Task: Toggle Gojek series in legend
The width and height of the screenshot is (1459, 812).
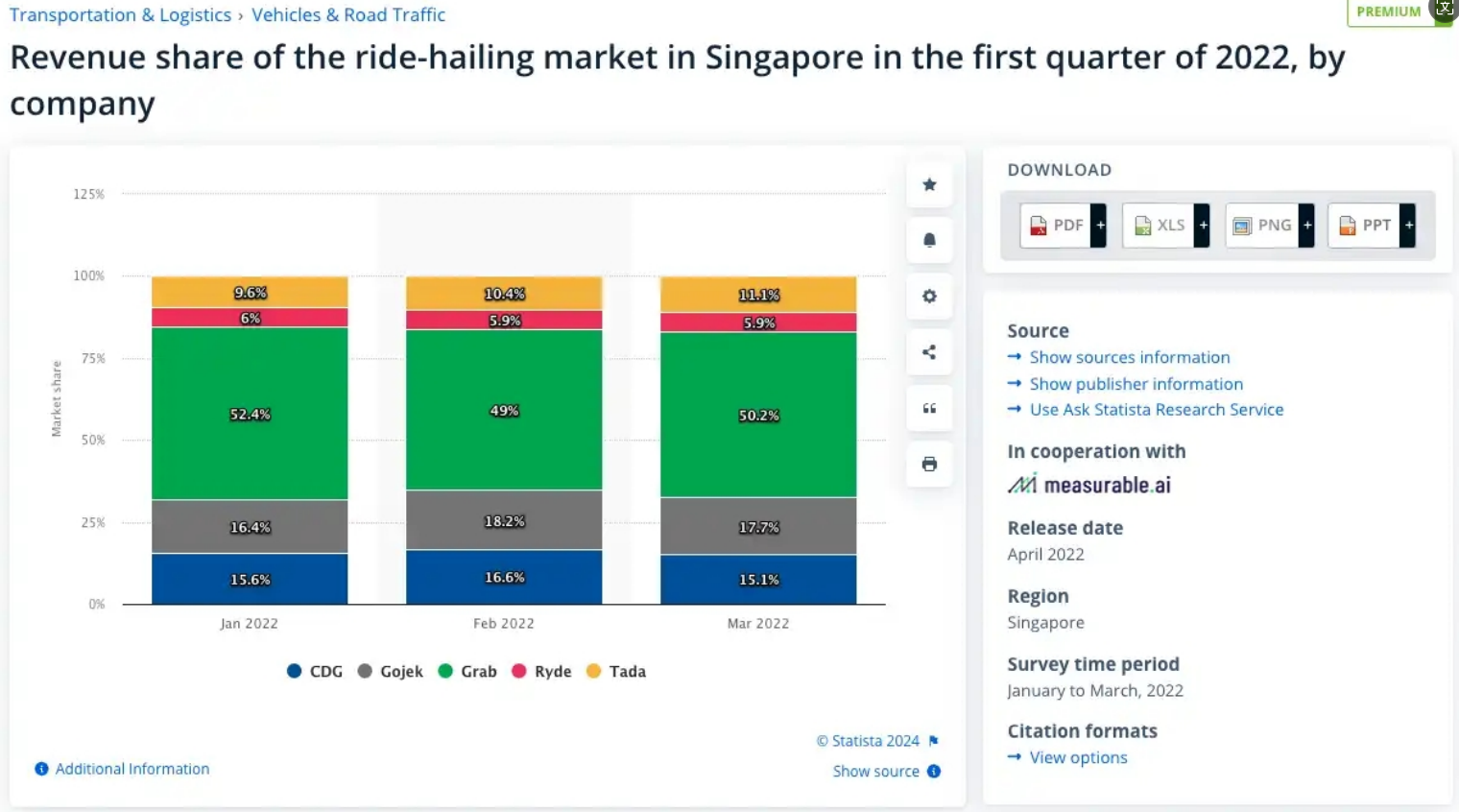Action: (391, 672)
